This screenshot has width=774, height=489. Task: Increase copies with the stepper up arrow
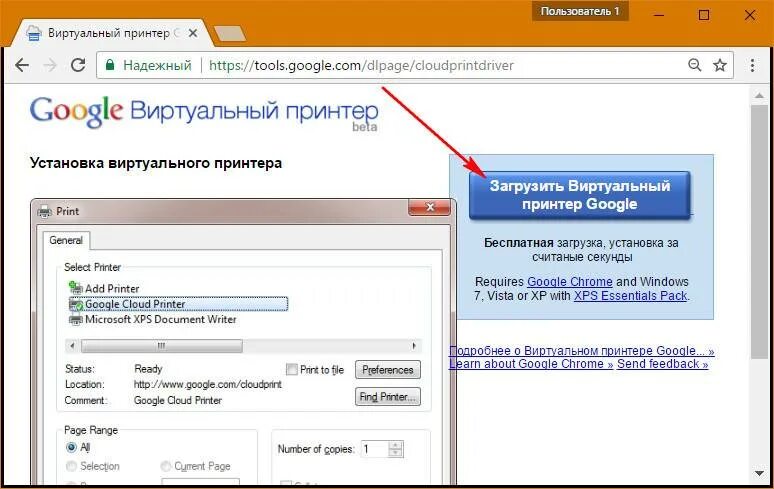point(396,445)
